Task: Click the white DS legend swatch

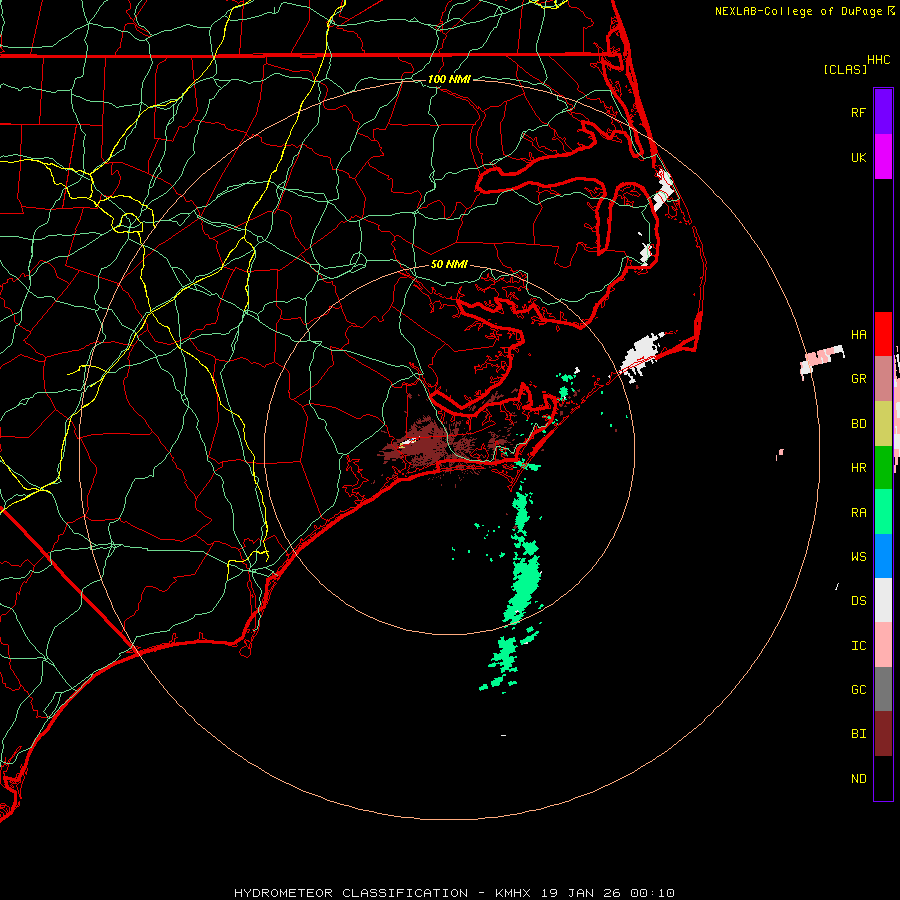Action: 883,600
